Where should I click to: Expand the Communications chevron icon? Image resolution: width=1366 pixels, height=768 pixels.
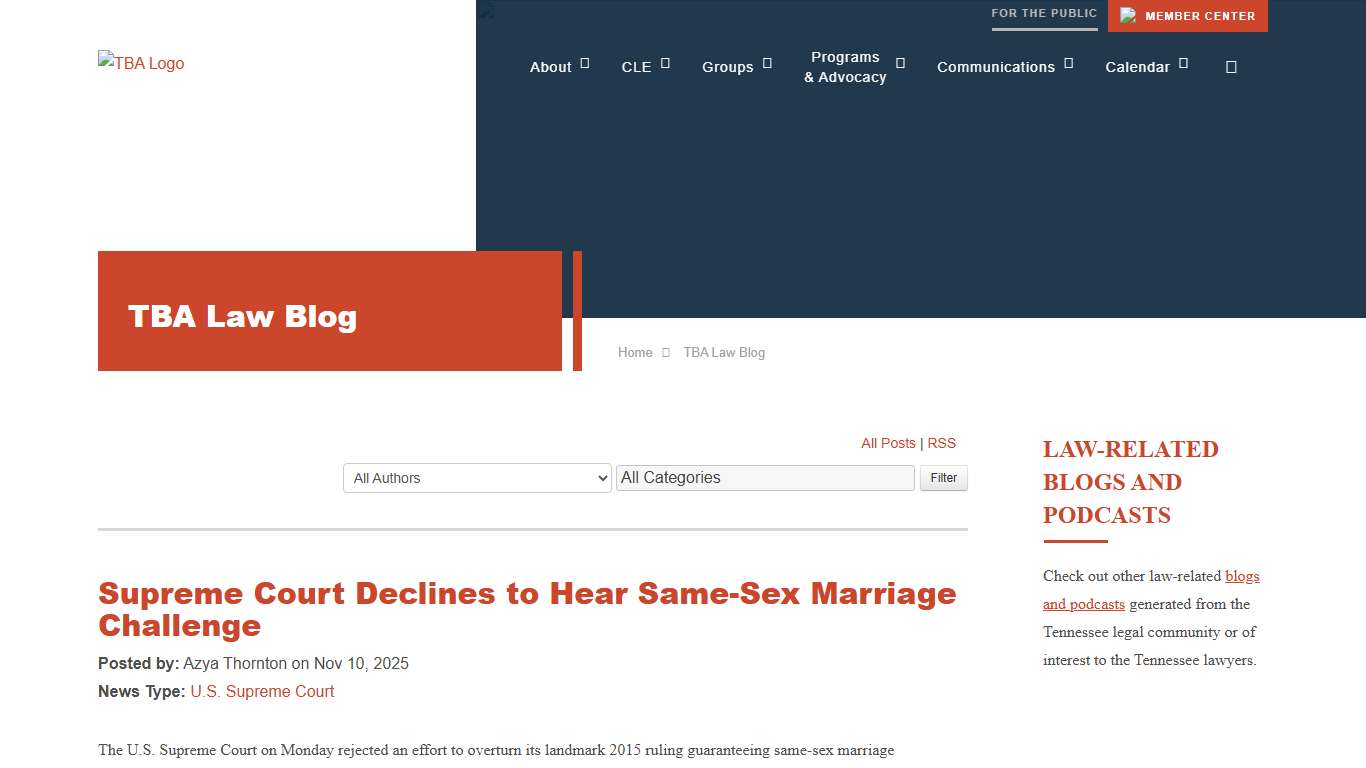coord(1069,61)
